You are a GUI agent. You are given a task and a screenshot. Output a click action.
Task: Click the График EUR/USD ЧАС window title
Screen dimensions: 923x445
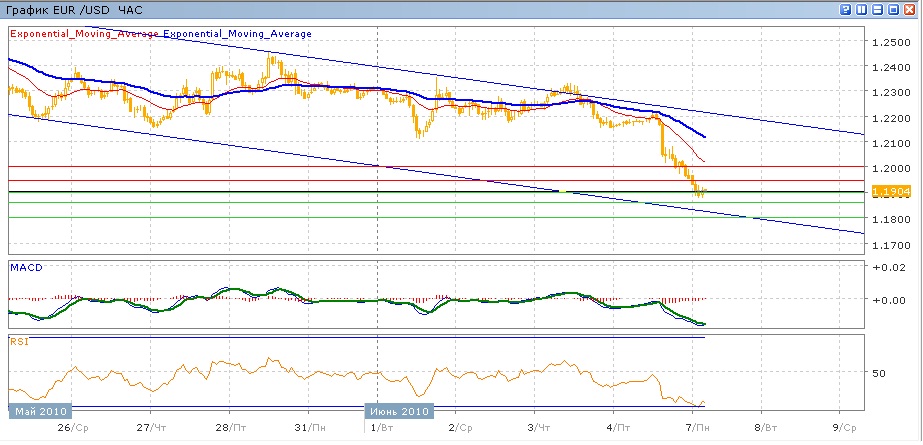pyautogui.click(x=73, y=10)
